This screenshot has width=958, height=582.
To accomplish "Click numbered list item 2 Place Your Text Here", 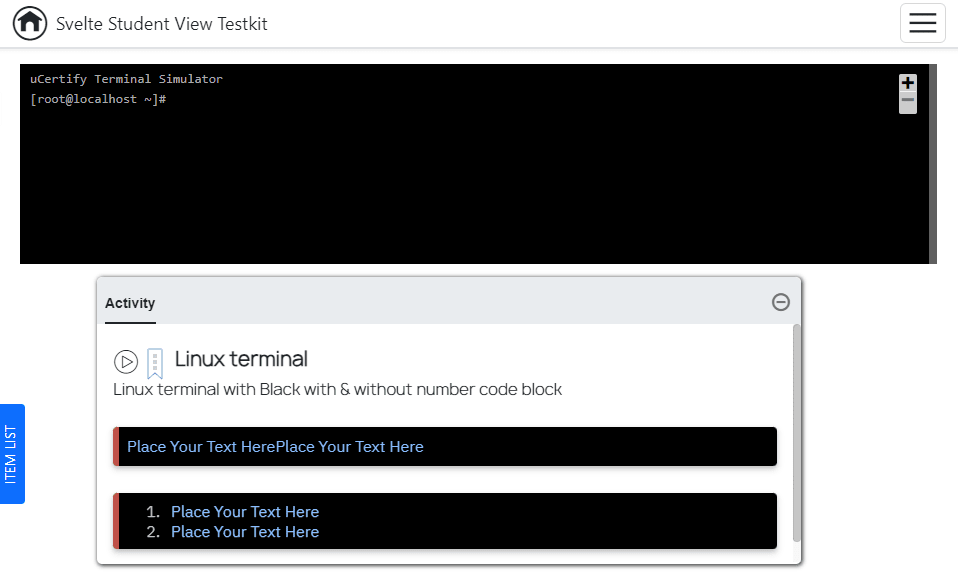I will pos(245,531).
